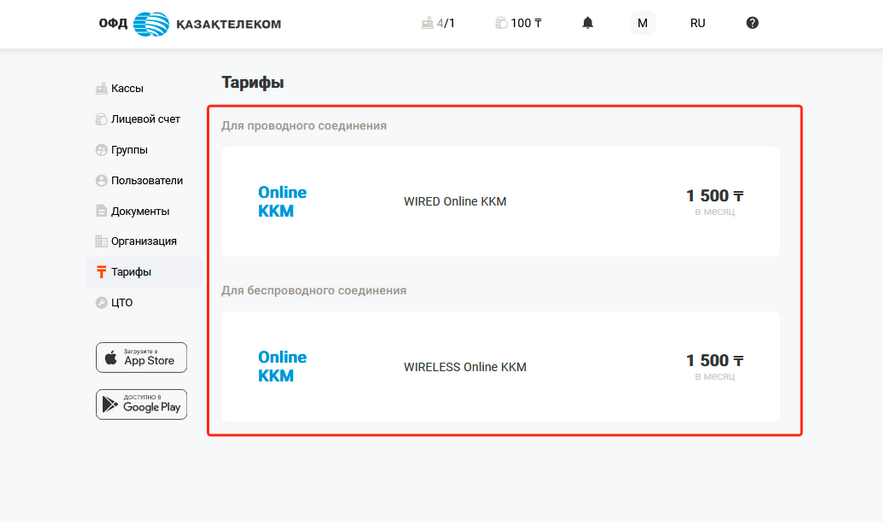The height and width of the screenshot is (522, 883).
Task: Open the Google Play badge
Action: (141, 404)
